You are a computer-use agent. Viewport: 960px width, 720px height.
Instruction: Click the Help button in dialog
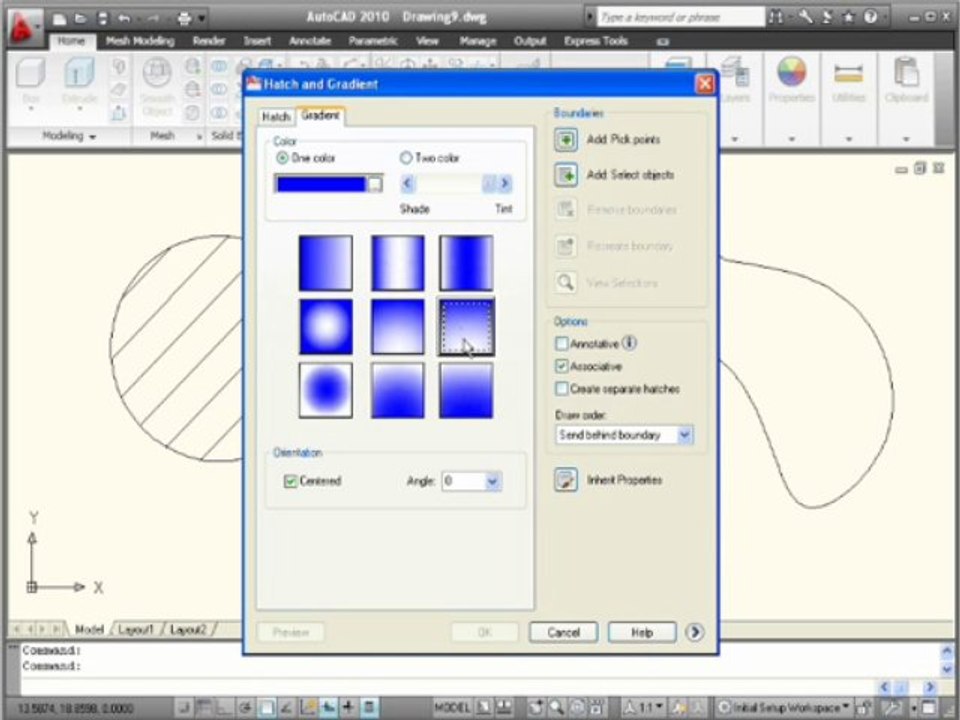click(642, 632)
